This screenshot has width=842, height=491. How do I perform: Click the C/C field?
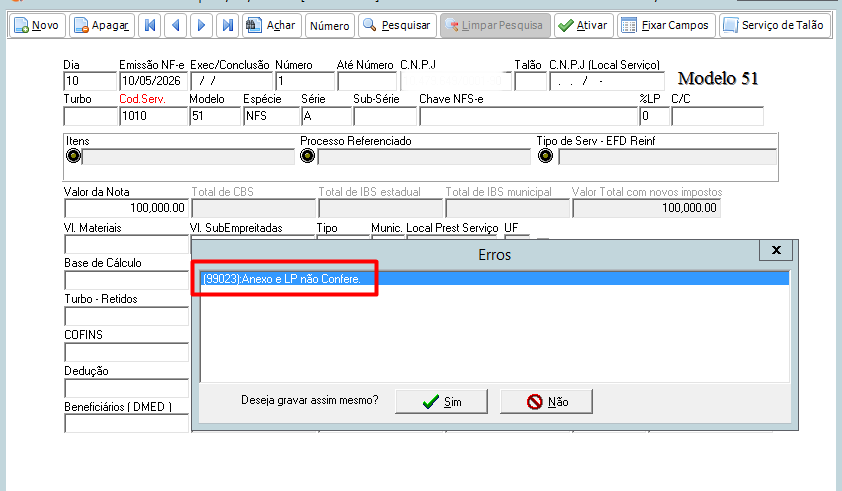click(717, 116)
